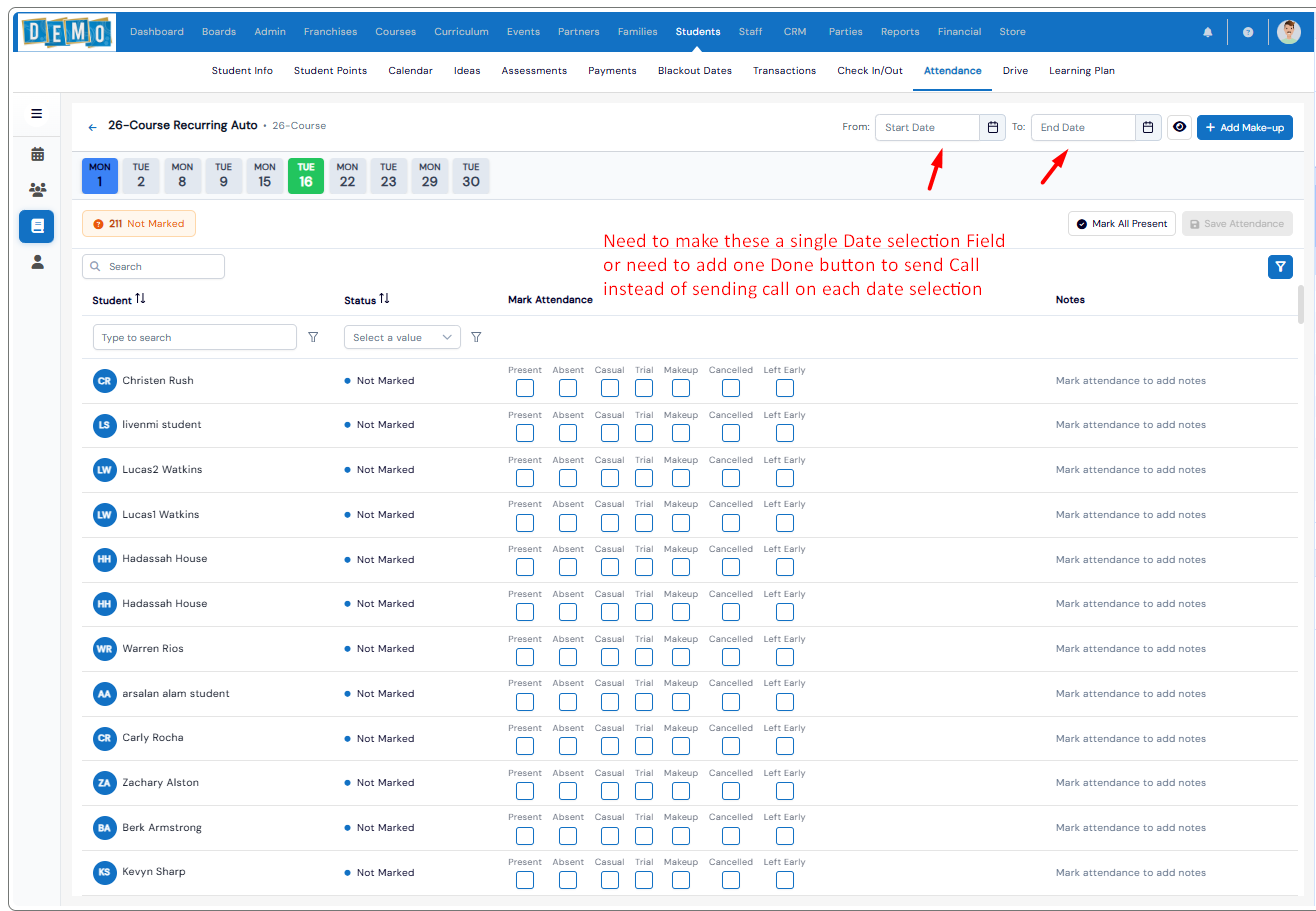
Task: Open the group people icon in sidebar
Action: [x=37, y=190]
